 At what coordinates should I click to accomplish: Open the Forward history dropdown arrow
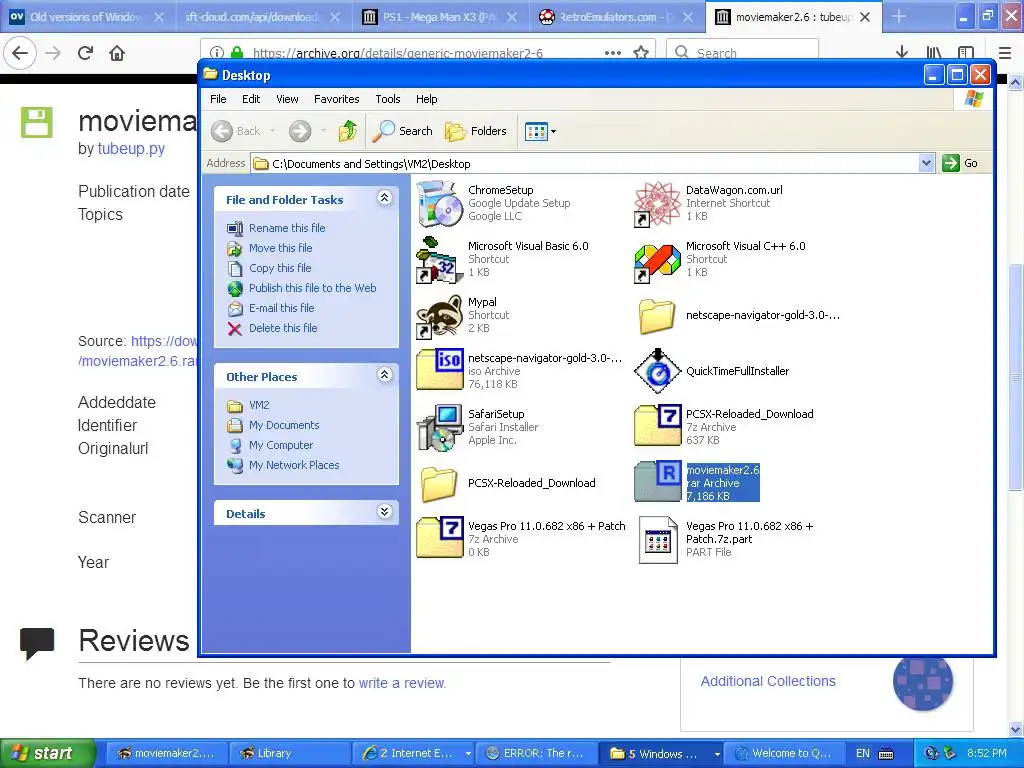coord(323,131)
